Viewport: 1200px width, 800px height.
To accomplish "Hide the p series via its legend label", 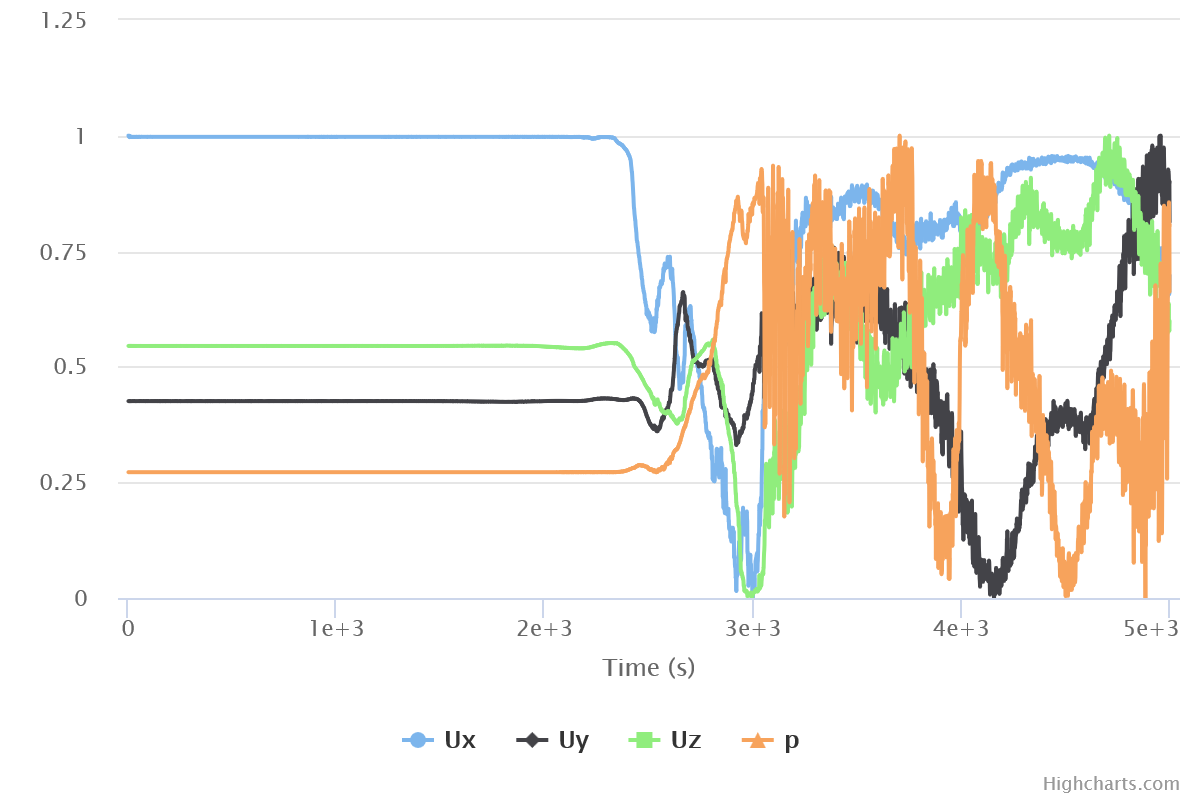I will [792, 740].
